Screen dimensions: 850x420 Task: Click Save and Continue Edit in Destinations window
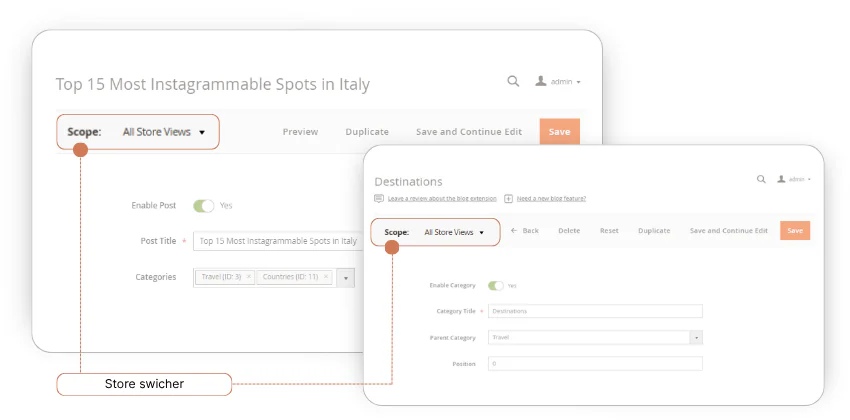tap(729, 230)
